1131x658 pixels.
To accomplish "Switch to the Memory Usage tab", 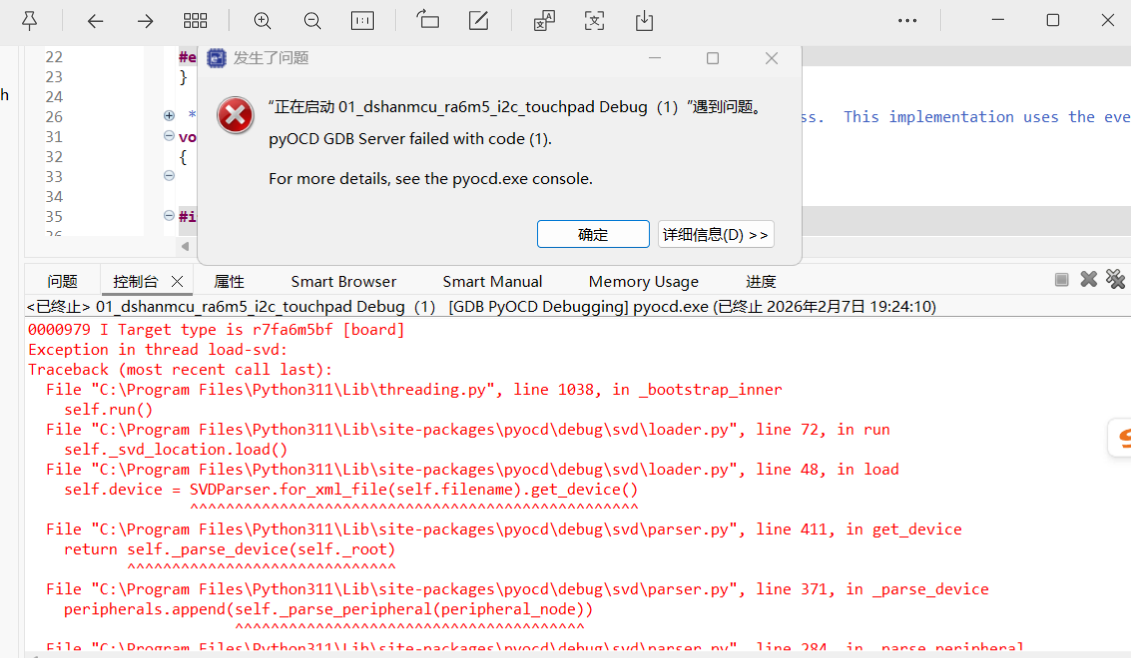I will point(643,282).
